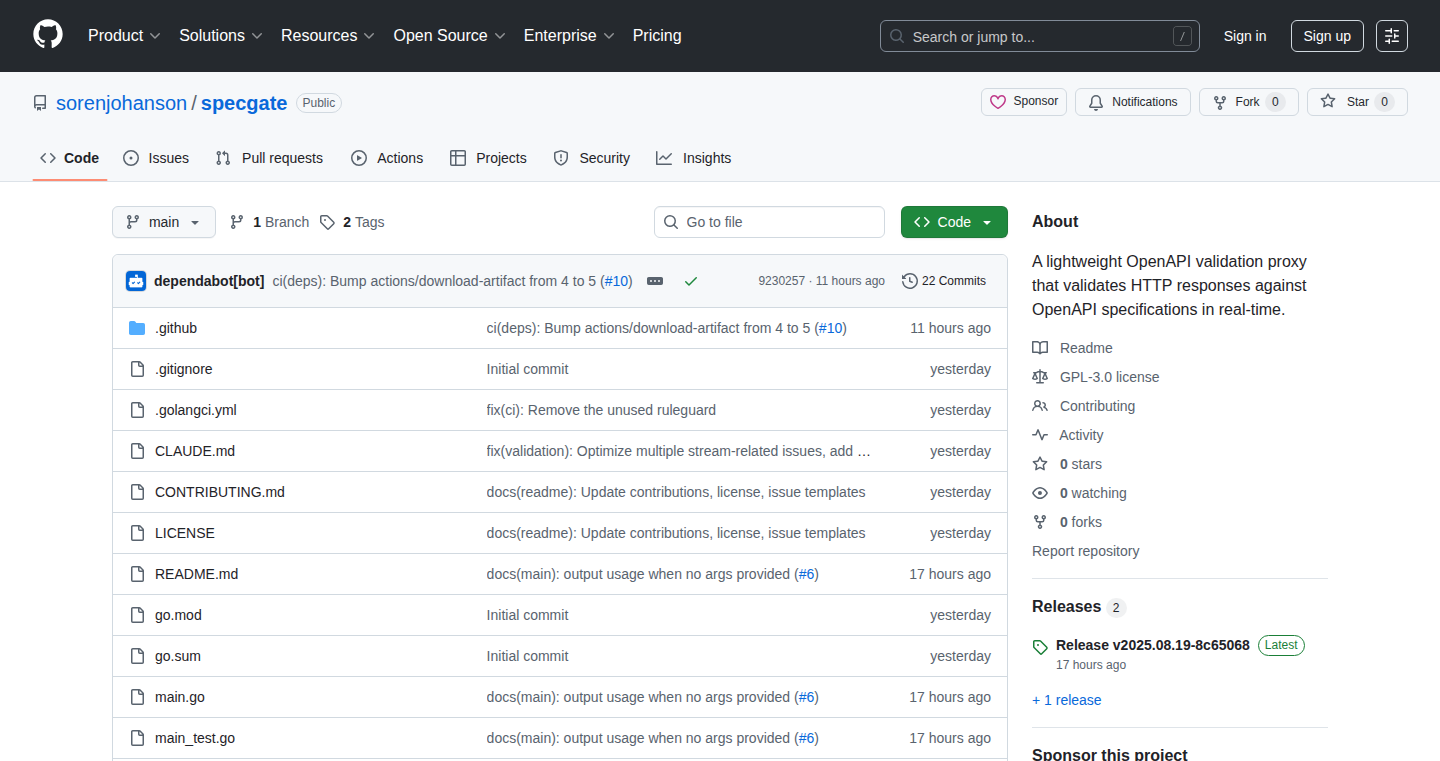Open the GitHub home logo

pyautogui.click(x=48, y=36)
